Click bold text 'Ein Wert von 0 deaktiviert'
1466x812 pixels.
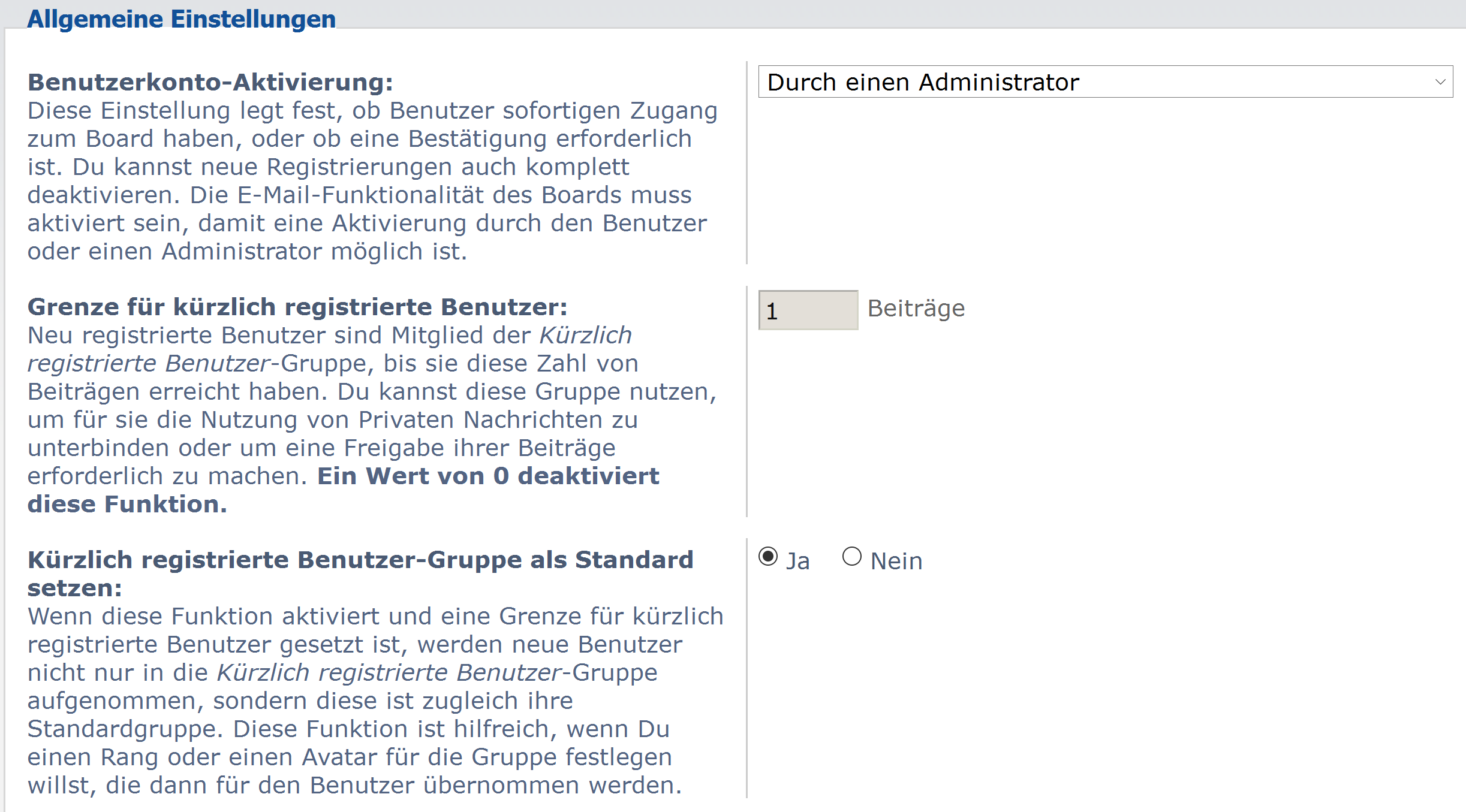tap(488, 476)
